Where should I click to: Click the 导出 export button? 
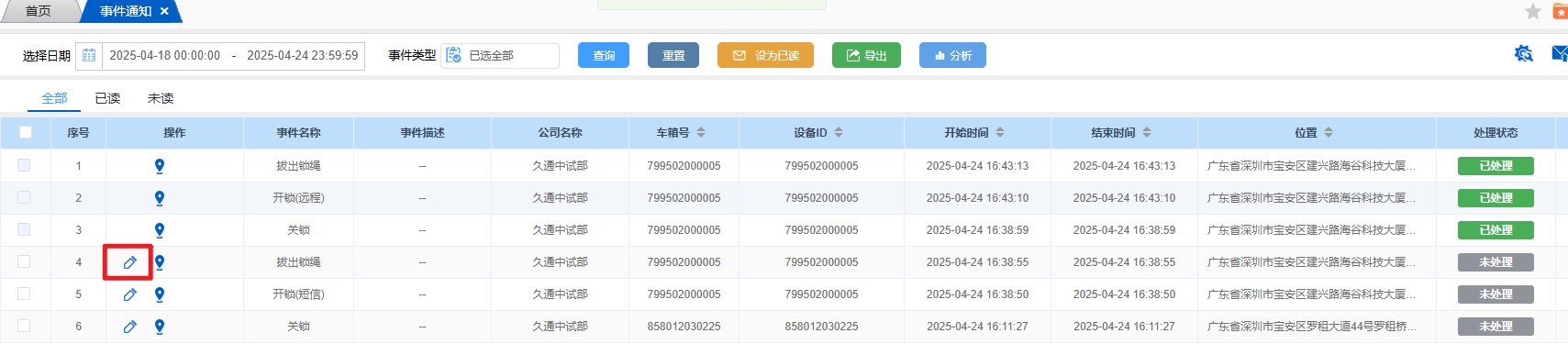pyautogui.click(x=866, y=55)
